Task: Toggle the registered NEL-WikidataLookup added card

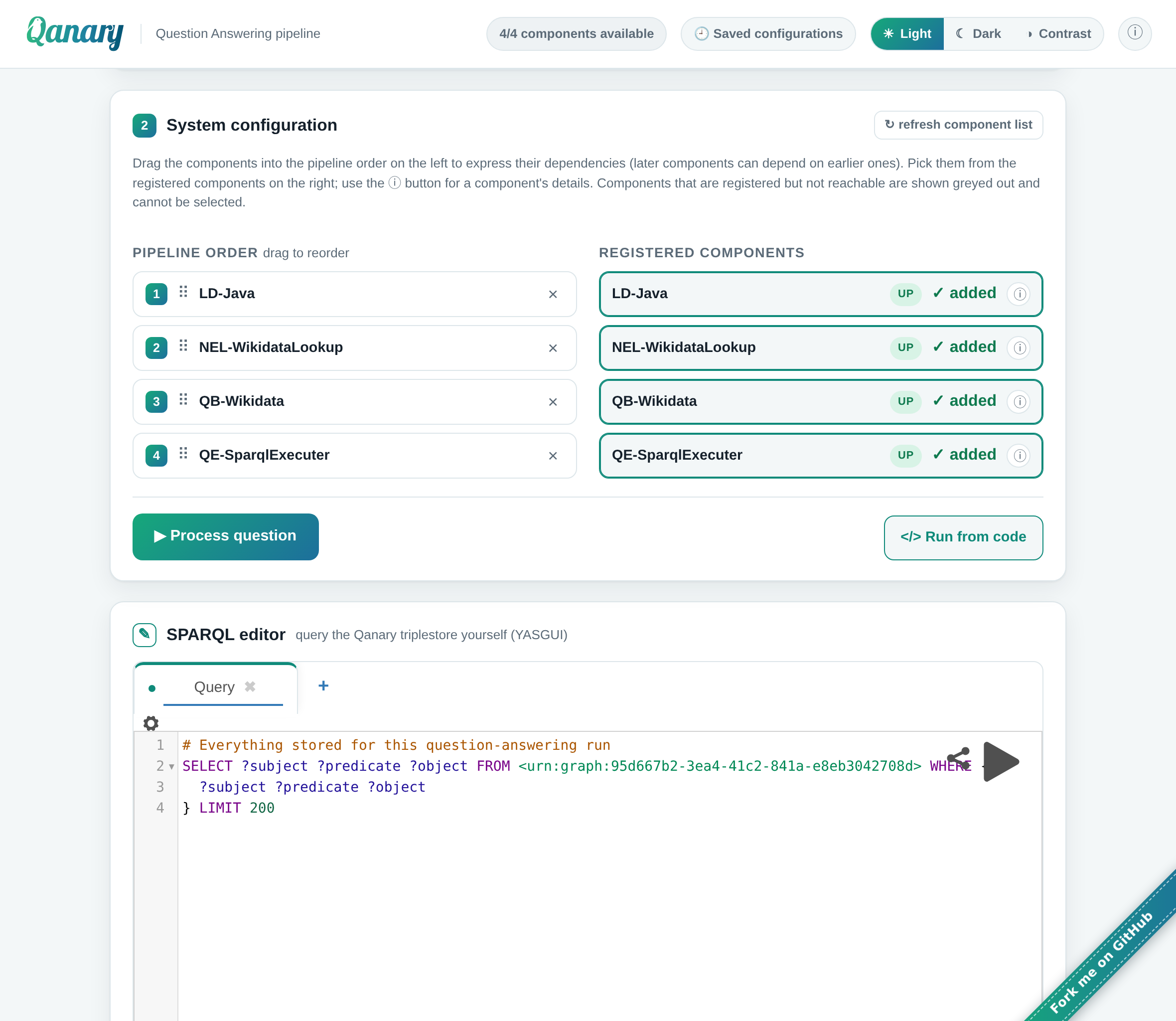Action: pyautogui.click(x=821, y=347)
